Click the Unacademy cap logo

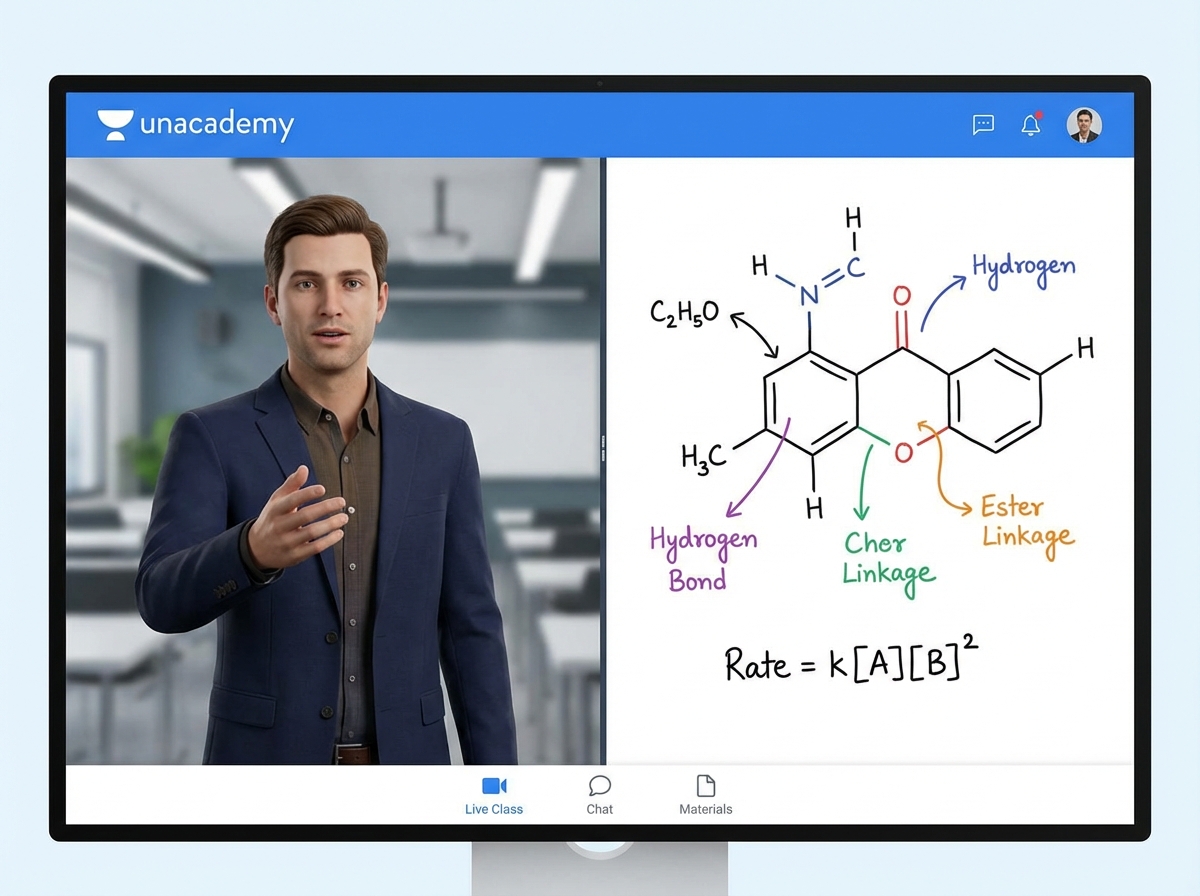pyautogui.click(x=115, y=123)
